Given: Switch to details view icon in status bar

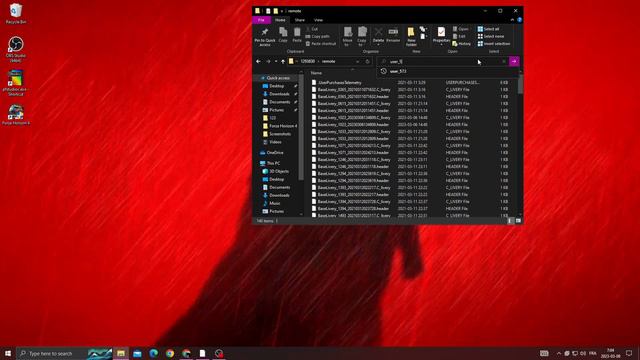Looking at the screenshot, I should coord(510,221).
